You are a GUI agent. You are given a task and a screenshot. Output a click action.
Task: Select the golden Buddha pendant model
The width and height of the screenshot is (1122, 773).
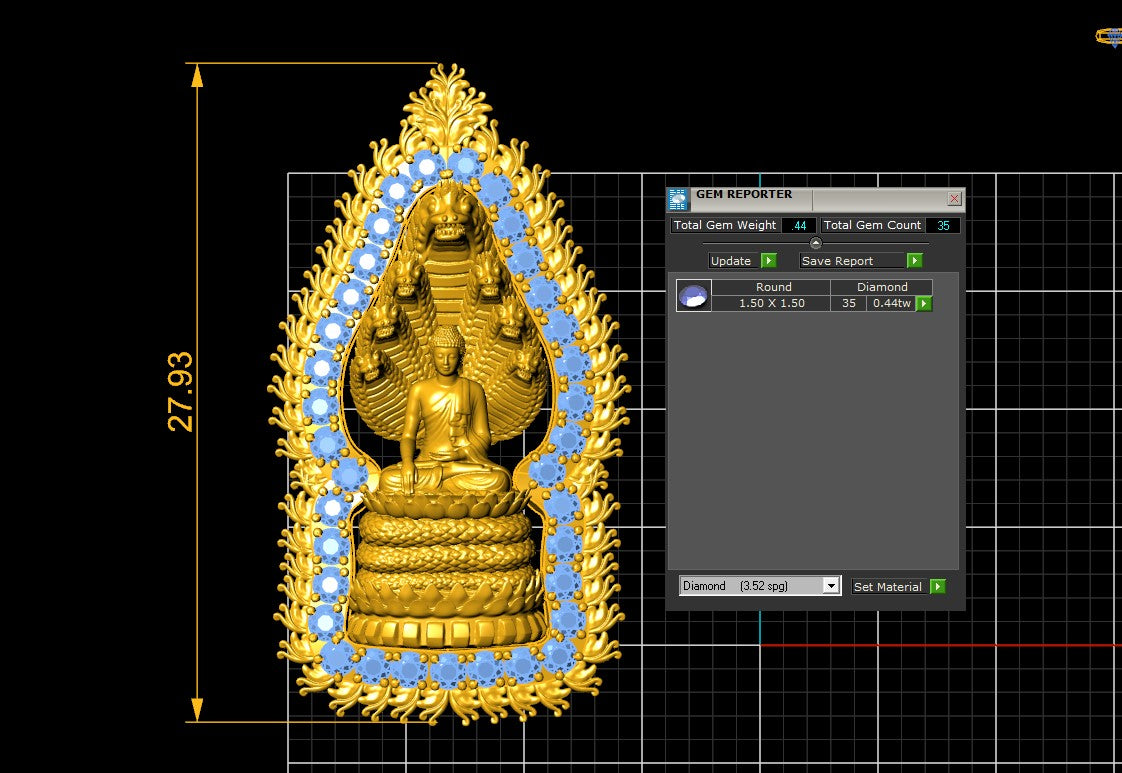tap(449, 395)
